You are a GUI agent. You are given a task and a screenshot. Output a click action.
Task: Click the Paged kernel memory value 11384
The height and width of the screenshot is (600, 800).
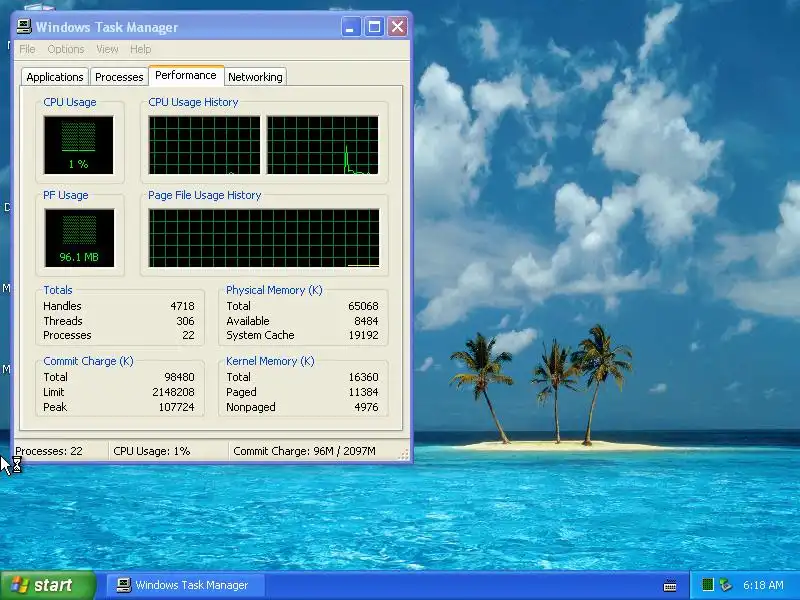tap(363, 392)
